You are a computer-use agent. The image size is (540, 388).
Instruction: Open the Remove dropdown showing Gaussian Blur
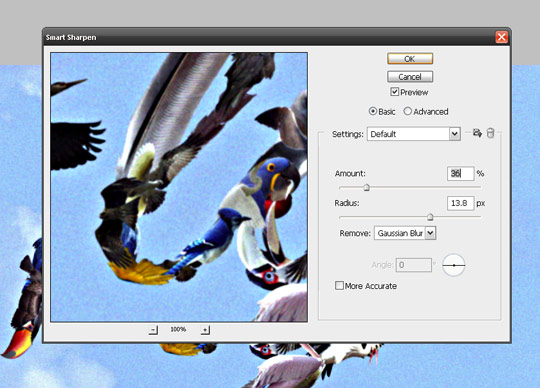(405, 233)
